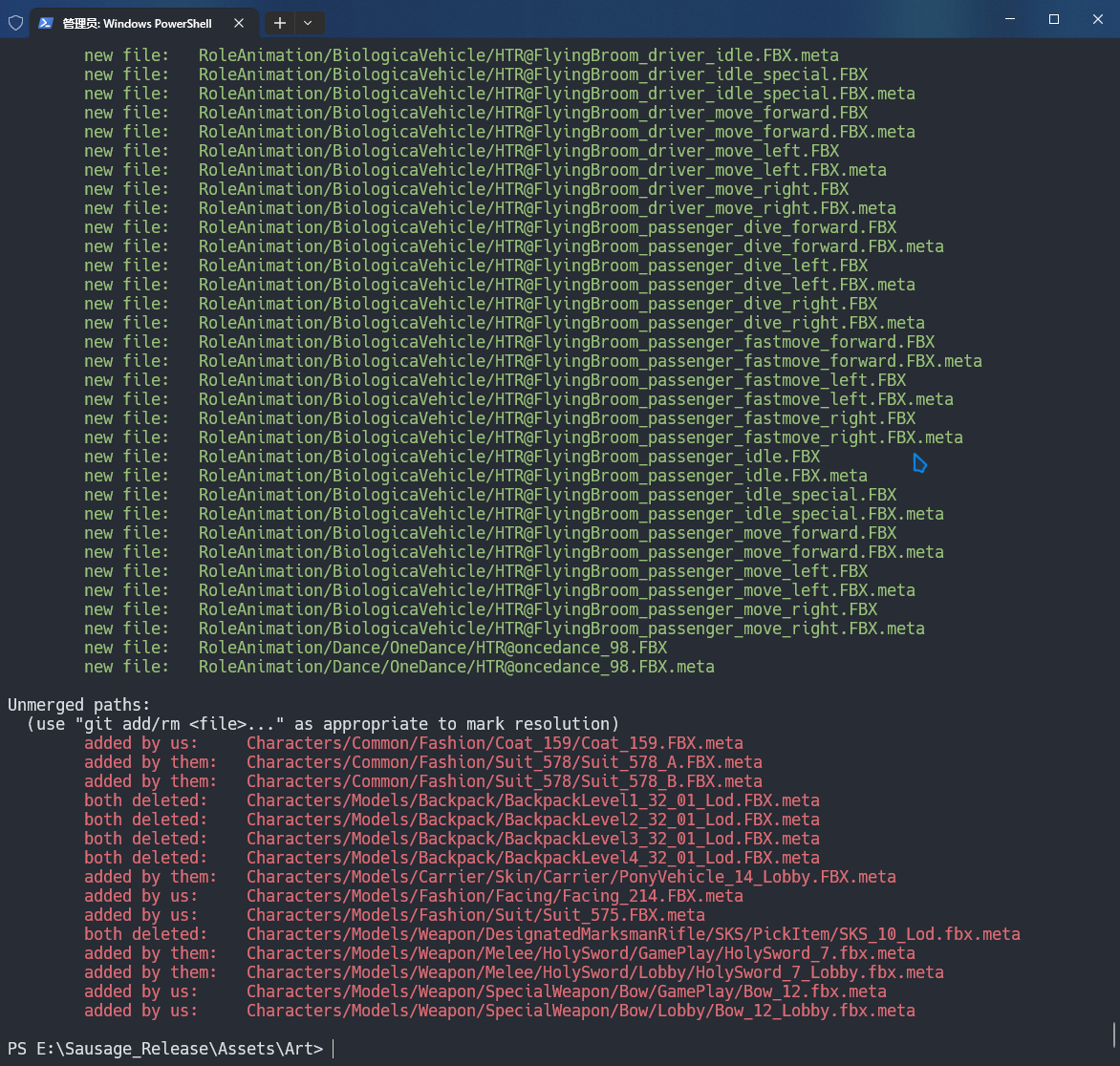
Task: Click the administrator shield icon in title bar
Action: (x=15, y=23)
